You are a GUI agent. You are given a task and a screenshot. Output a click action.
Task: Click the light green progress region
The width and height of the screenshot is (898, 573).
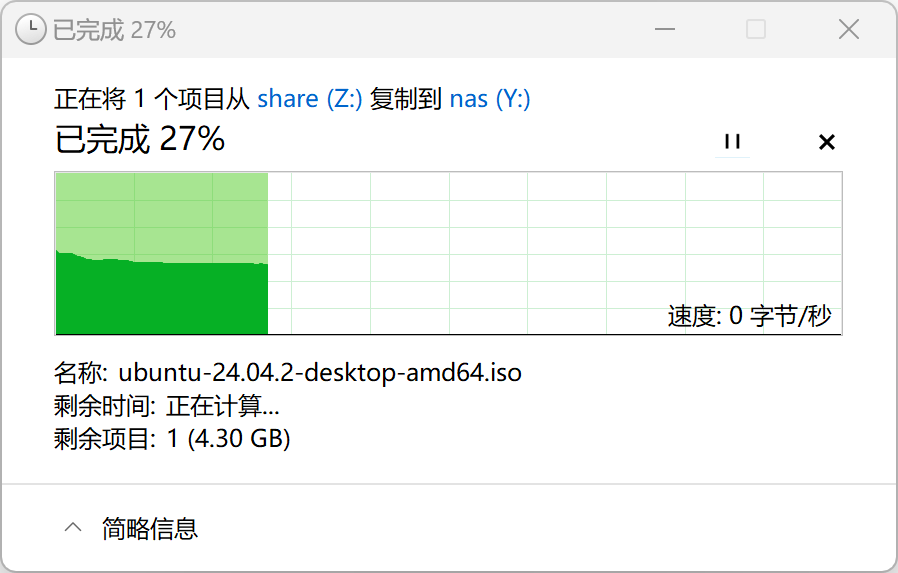point(160,210)
